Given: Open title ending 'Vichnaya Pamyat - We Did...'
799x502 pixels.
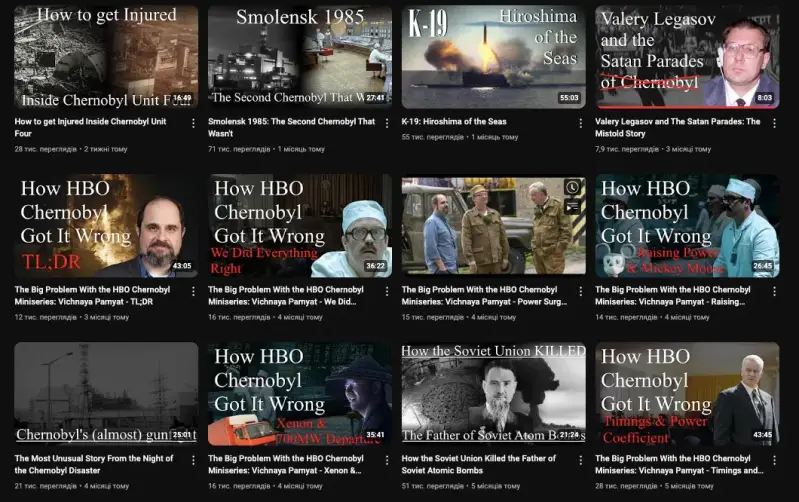Looking at the screenshot, I should tap(286, 296).
